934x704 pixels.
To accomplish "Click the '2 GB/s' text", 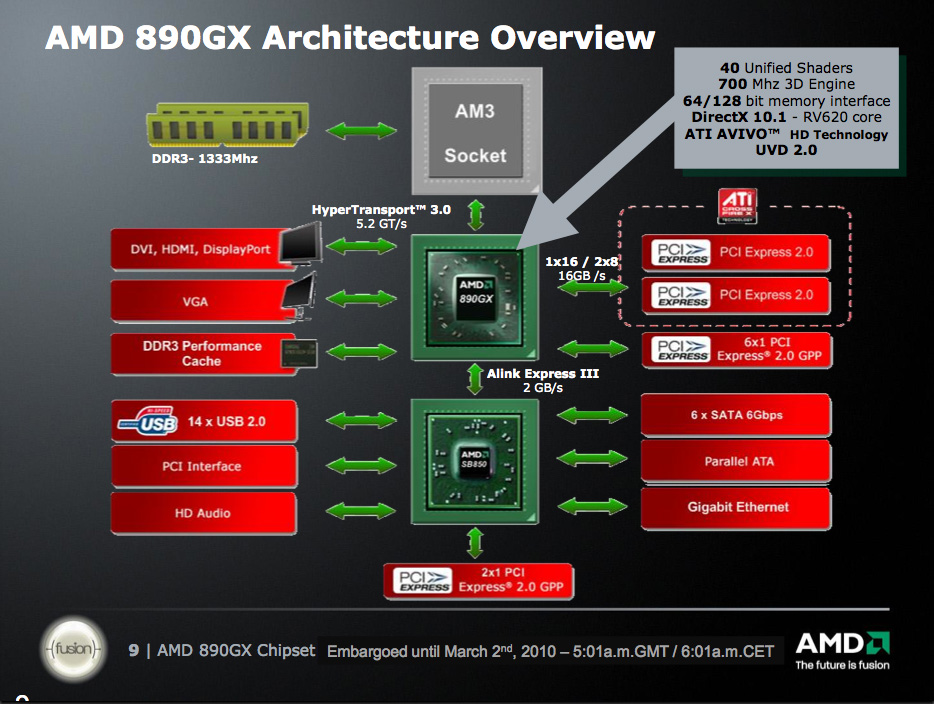I will [x=543, y=388].
